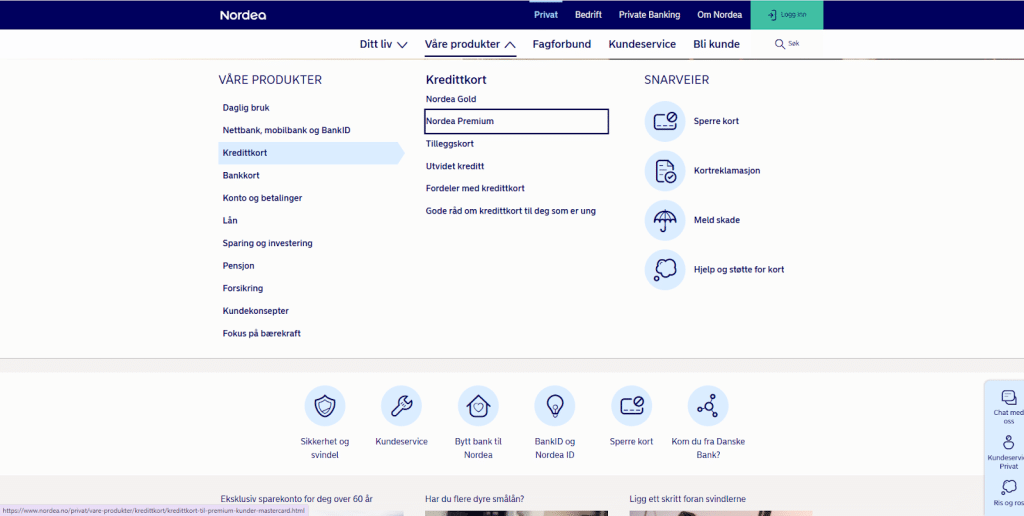Expand the Ditt liv dropdown menu
1024x516 pixels.
(x=383, y=44)
